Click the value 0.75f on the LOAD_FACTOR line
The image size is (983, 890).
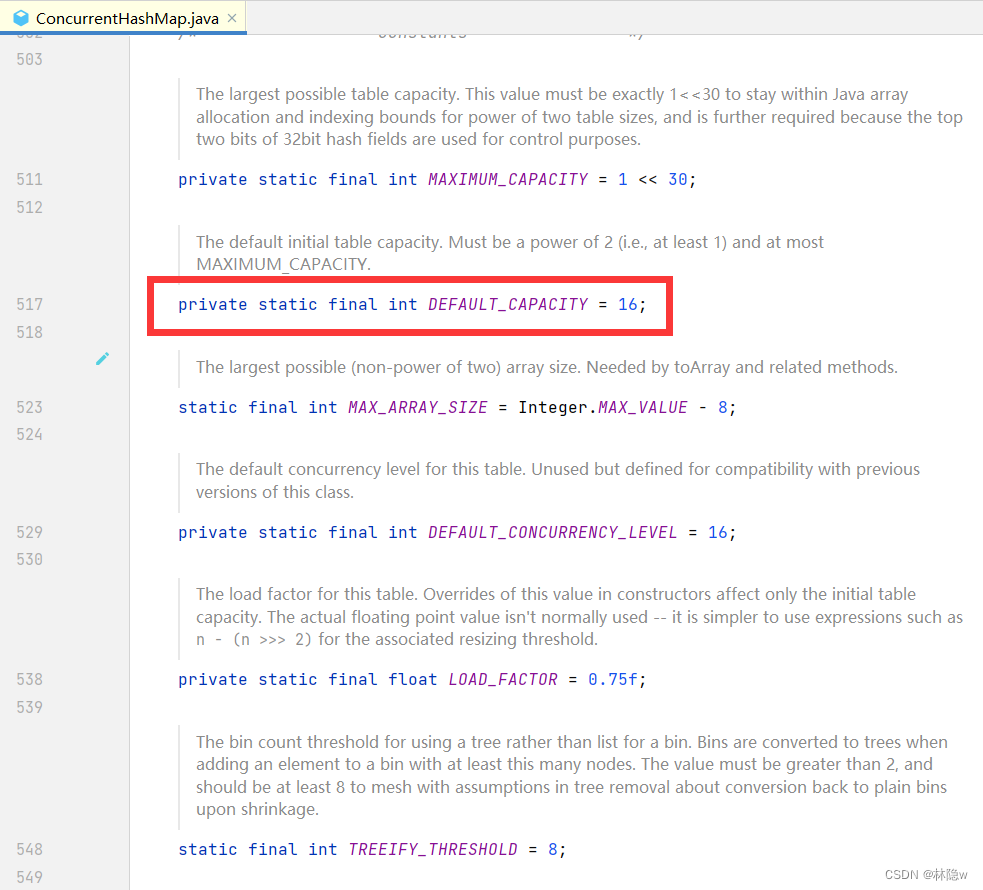(x=612, y=679)
